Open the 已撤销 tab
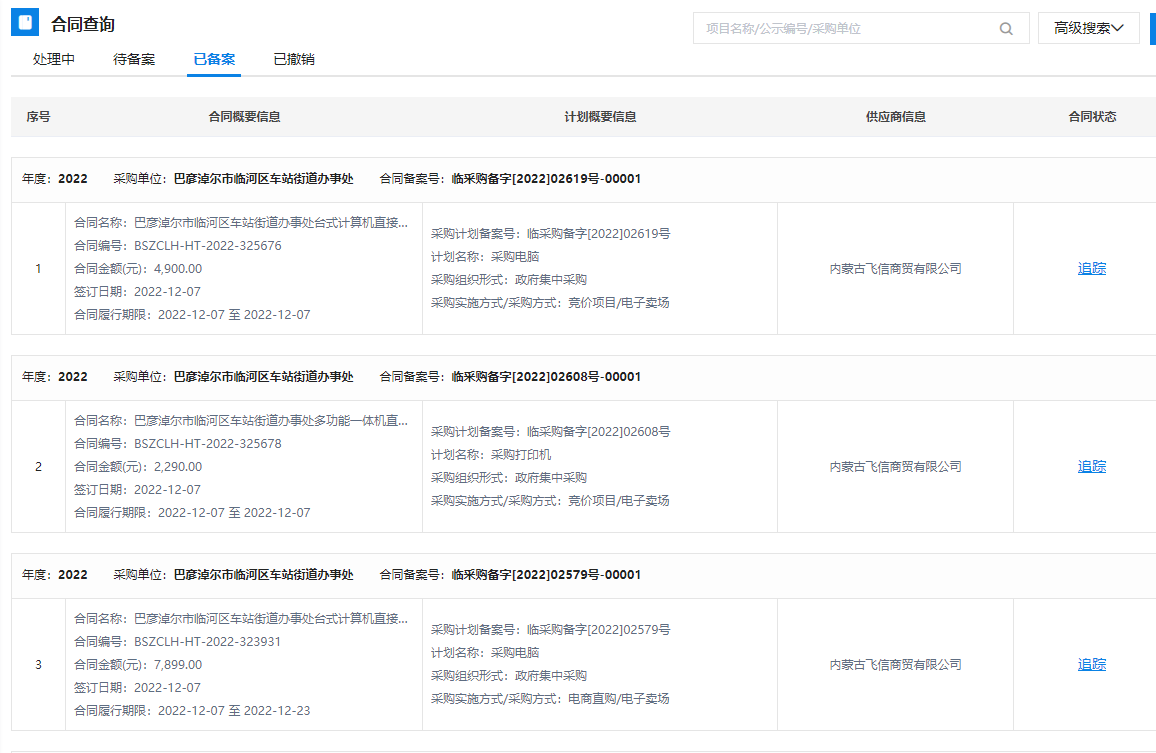This screenshot has height=753, width=1156. tap(294, 59)
